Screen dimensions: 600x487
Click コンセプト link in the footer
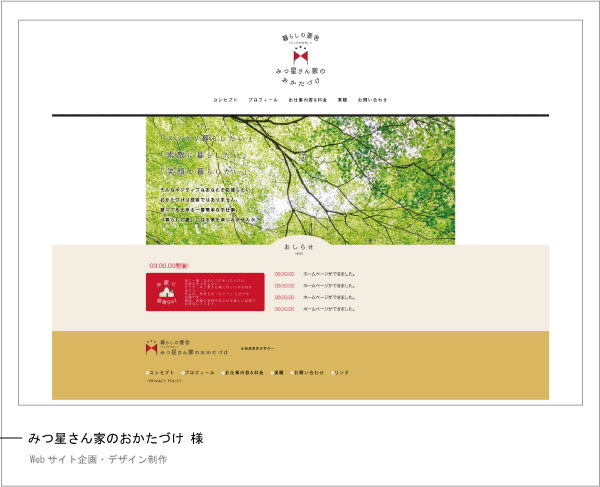coord(161,372)
